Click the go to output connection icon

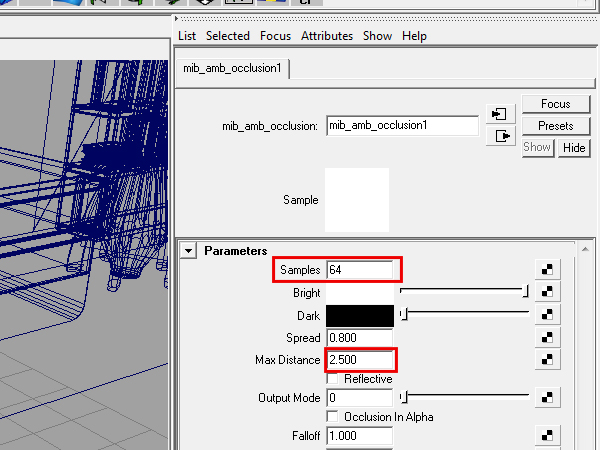click(x=502, y=136)
